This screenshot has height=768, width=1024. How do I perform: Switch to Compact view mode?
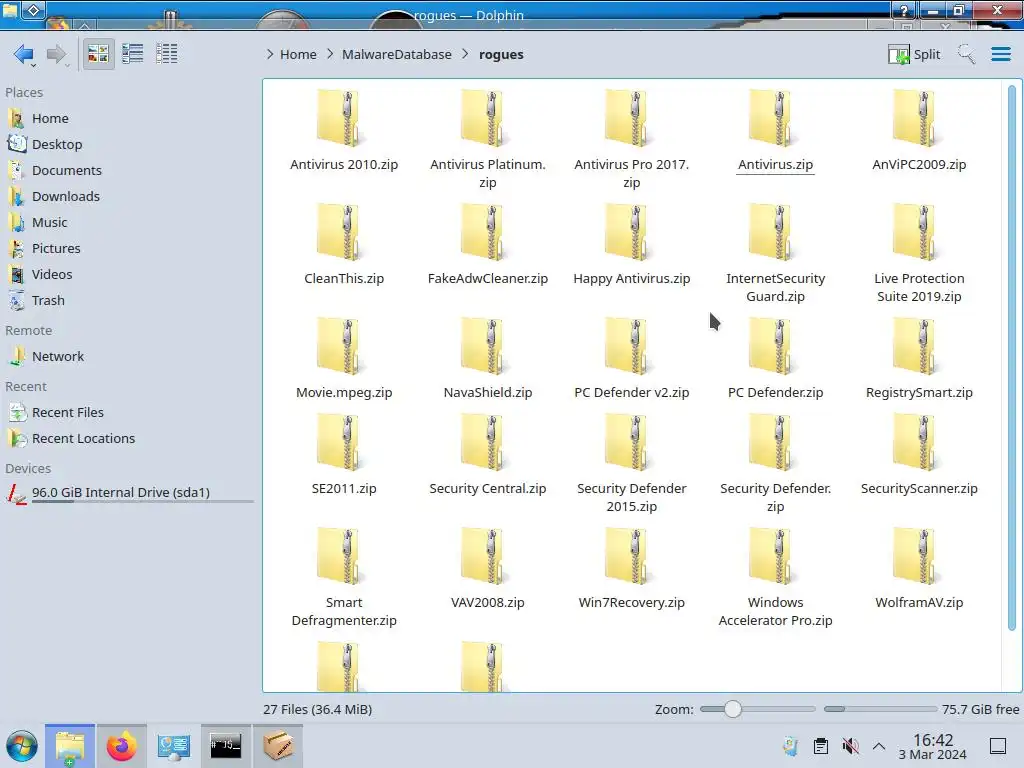(x=133, y=54)
